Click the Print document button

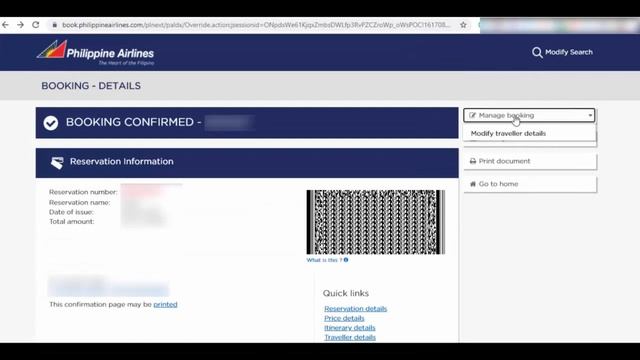click(530, 161)
